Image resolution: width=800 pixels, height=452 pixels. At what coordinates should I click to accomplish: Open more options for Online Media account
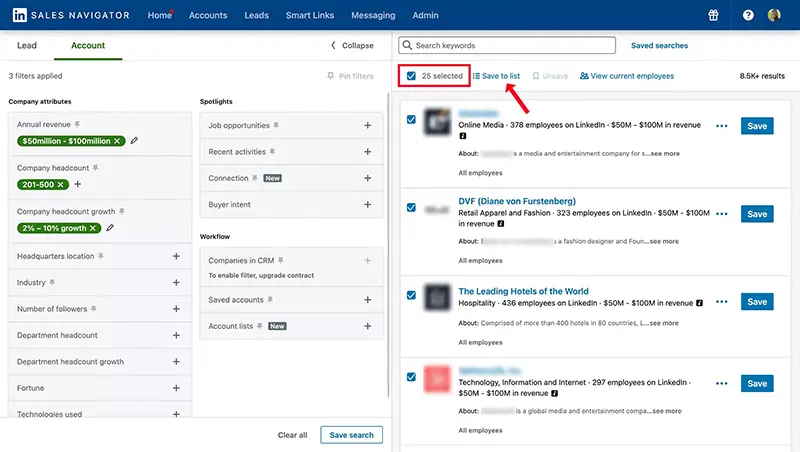721,126
